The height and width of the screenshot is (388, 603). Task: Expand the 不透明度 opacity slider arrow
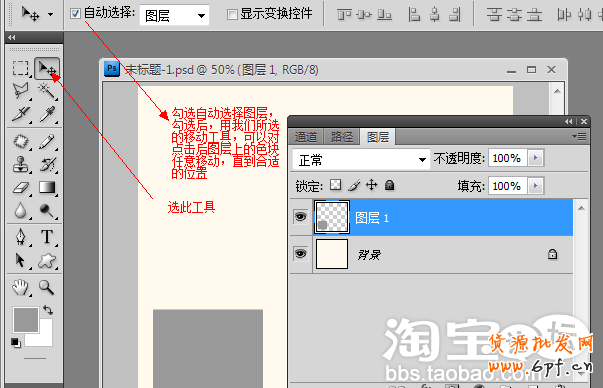point(535,158)
